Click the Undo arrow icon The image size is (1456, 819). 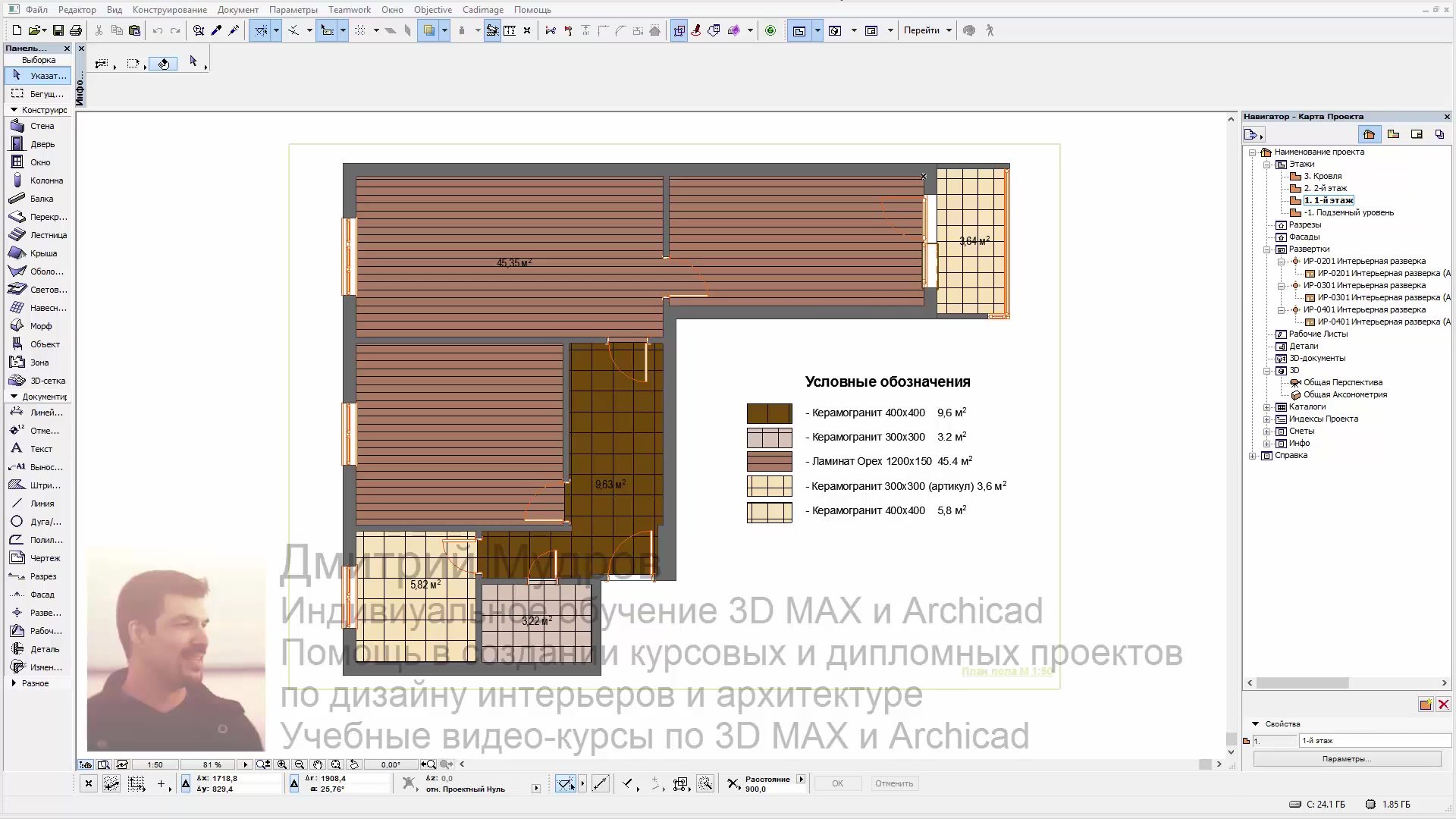coord(157,30)
